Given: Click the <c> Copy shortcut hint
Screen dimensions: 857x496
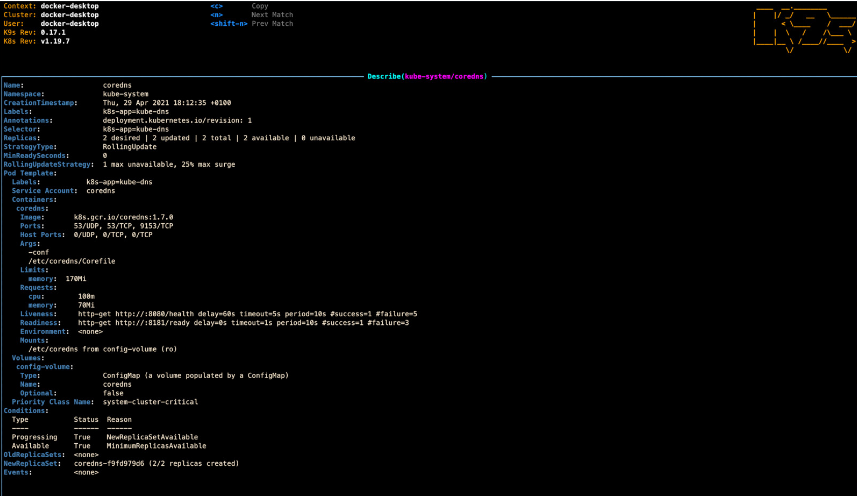Looking at the screenshot, I should pyautogui.click(x=239, y=6).
